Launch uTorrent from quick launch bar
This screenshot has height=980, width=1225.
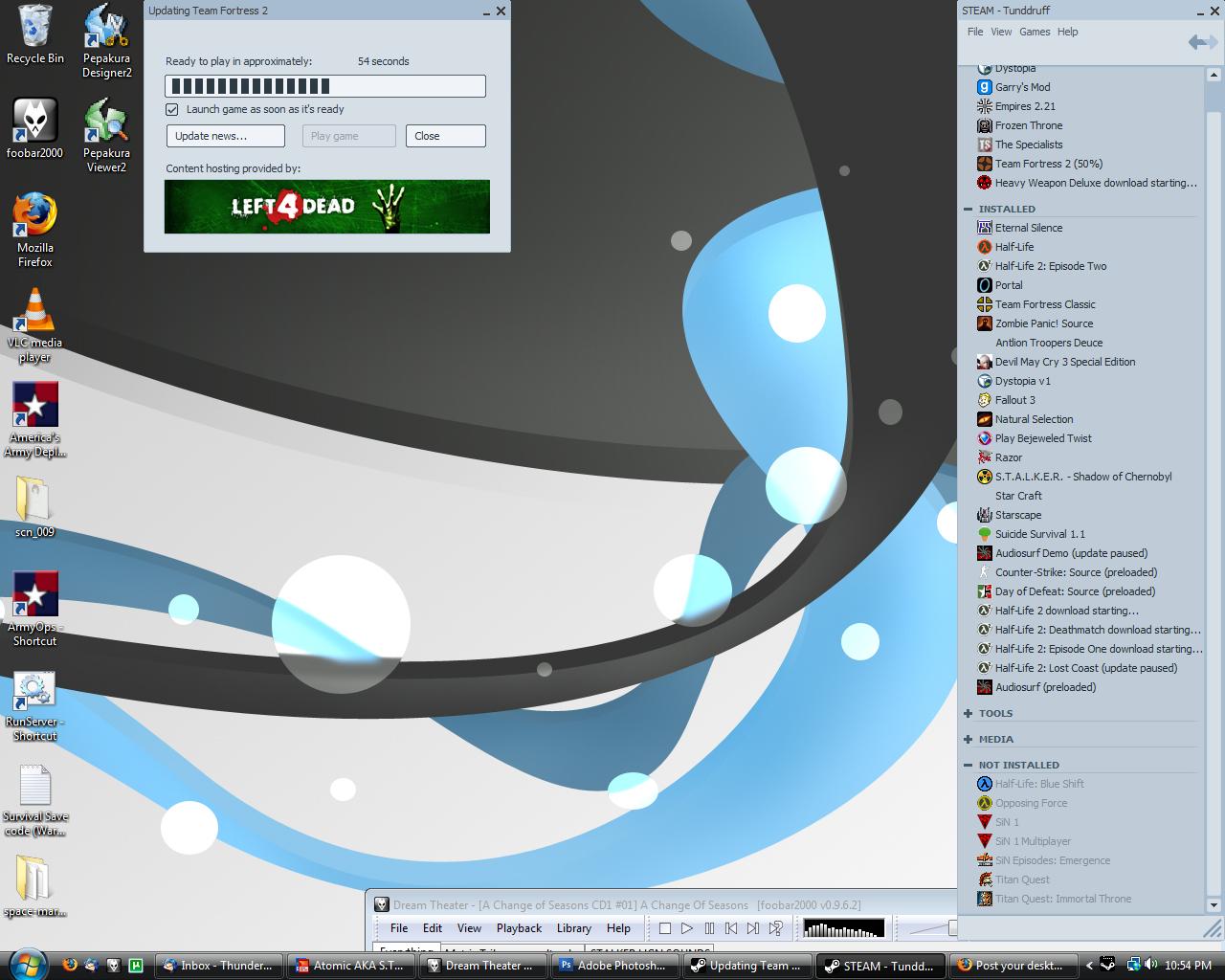pos(136,965)
